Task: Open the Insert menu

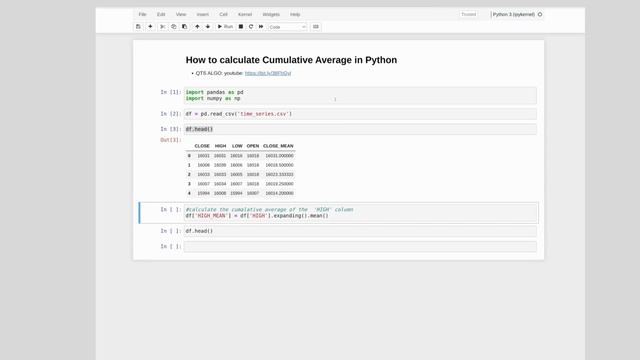Action: point(202,14)
